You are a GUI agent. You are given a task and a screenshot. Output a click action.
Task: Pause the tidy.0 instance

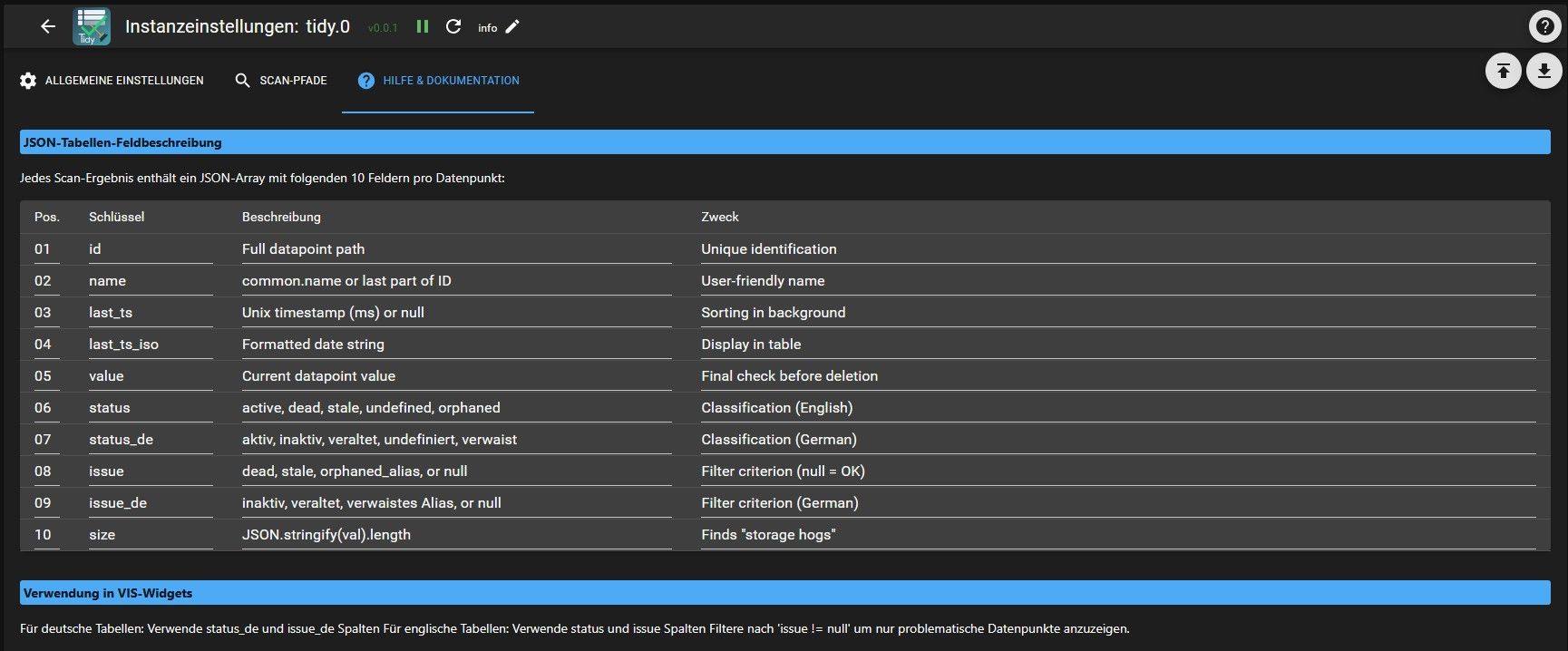(423, 27)
